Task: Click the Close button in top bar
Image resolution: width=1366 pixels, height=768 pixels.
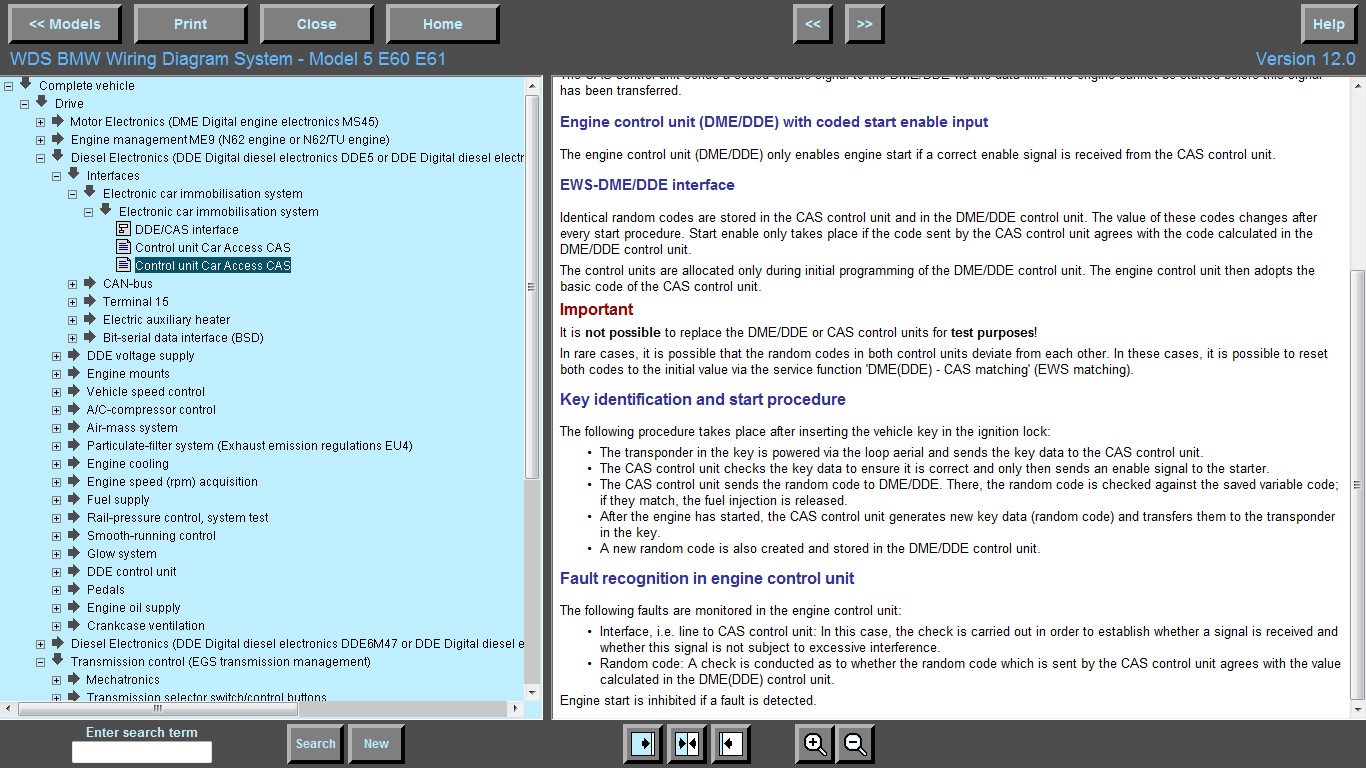Action: tap(316, 24)
